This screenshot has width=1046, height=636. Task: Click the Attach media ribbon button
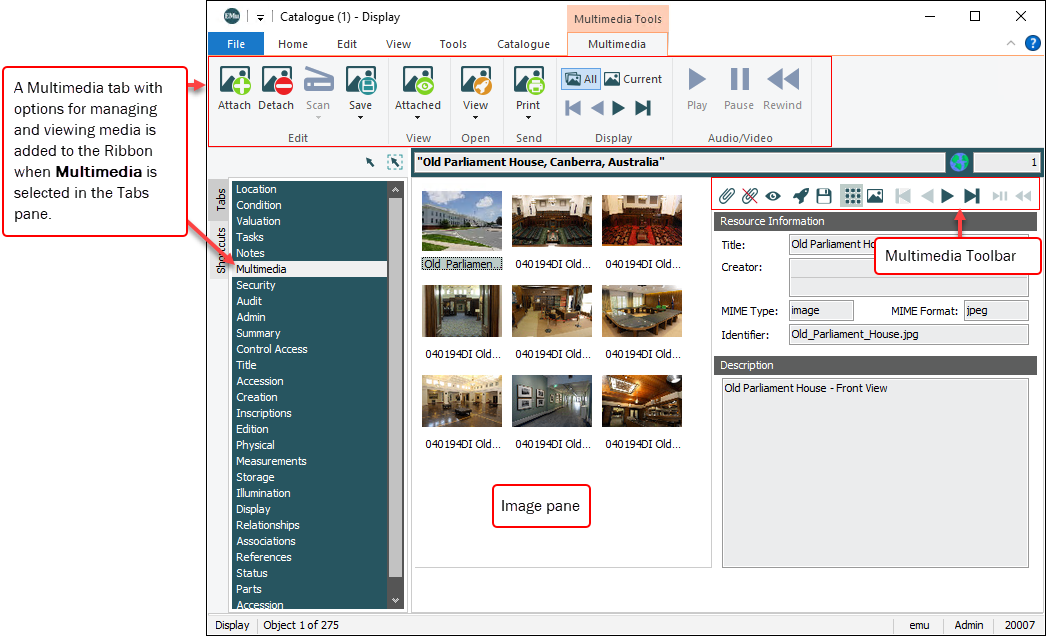click(x=234, y=88)
